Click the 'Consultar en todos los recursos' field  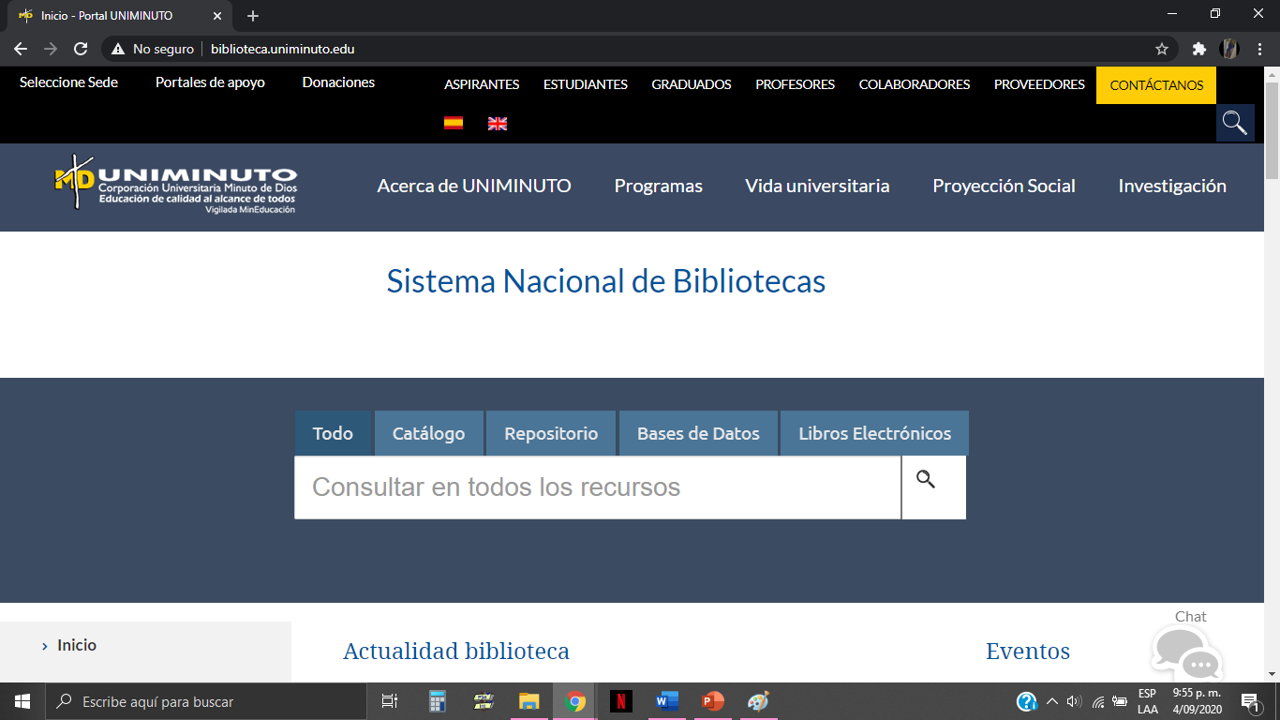coord(598,487)
